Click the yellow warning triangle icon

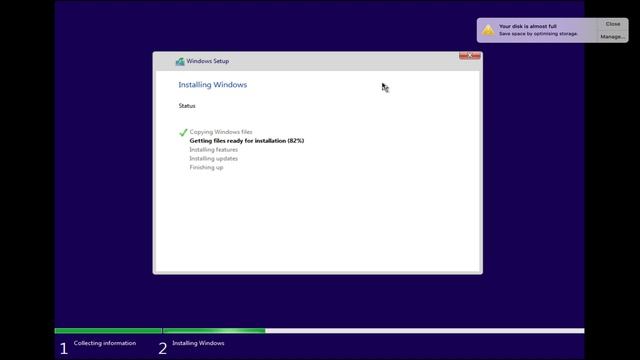coord(488,30)
